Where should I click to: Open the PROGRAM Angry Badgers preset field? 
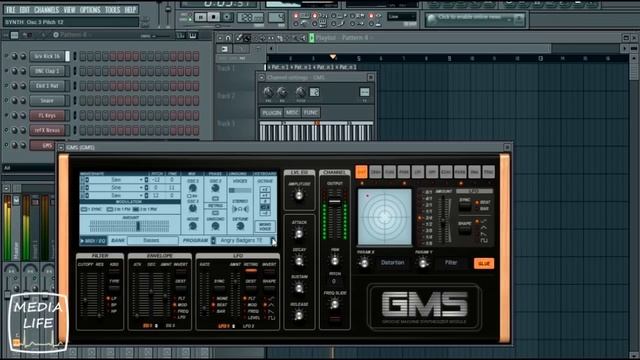click(x=242, y=240)
